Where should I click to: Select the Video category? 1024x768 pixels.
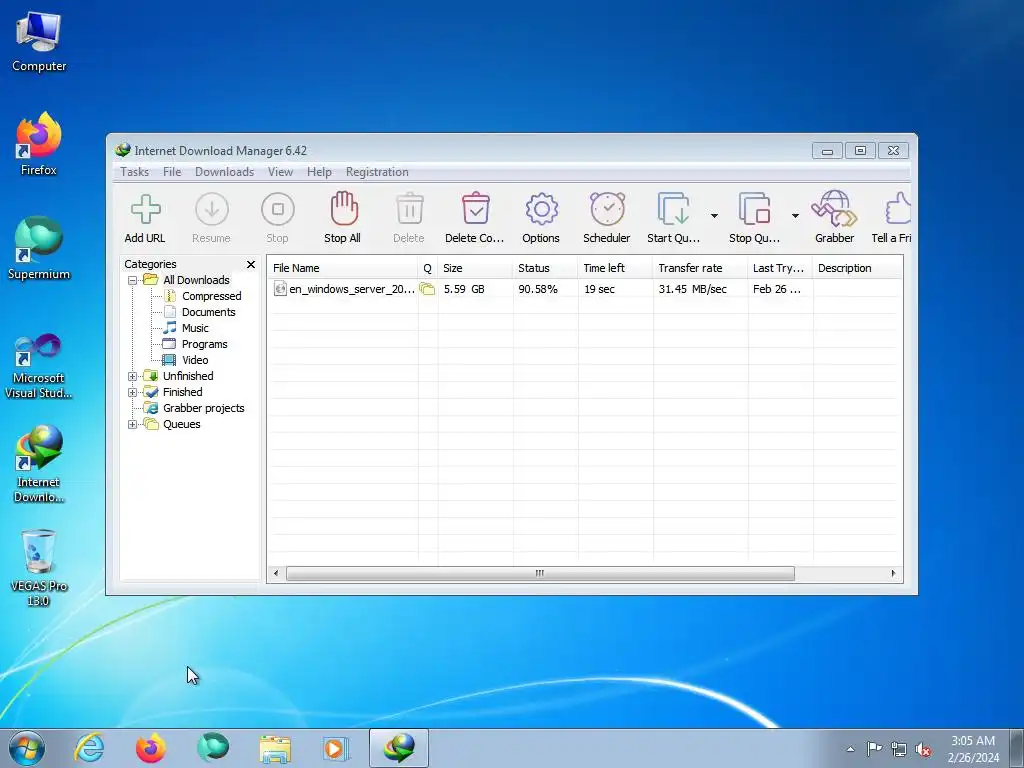coord(195,360)
